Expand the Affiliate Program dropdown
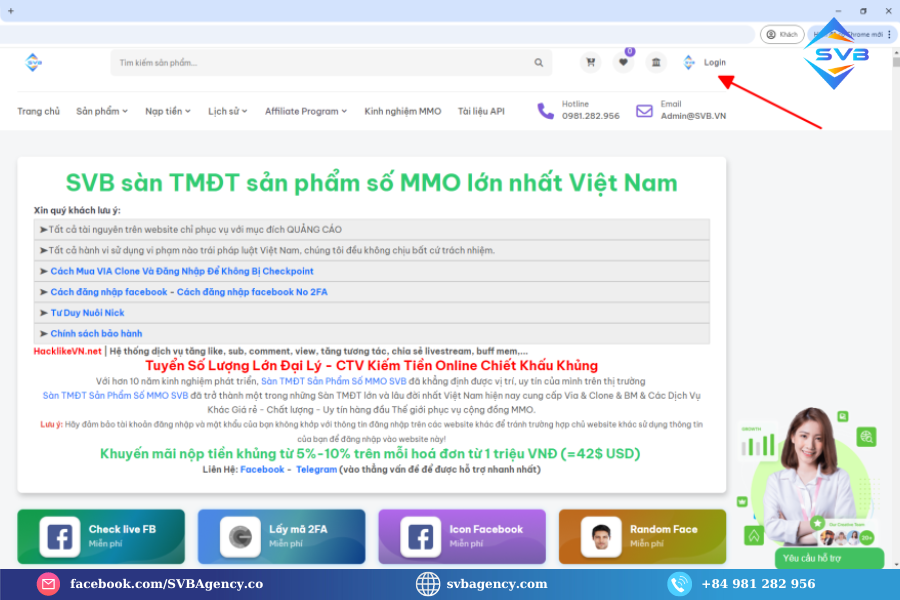 [306, 111]
